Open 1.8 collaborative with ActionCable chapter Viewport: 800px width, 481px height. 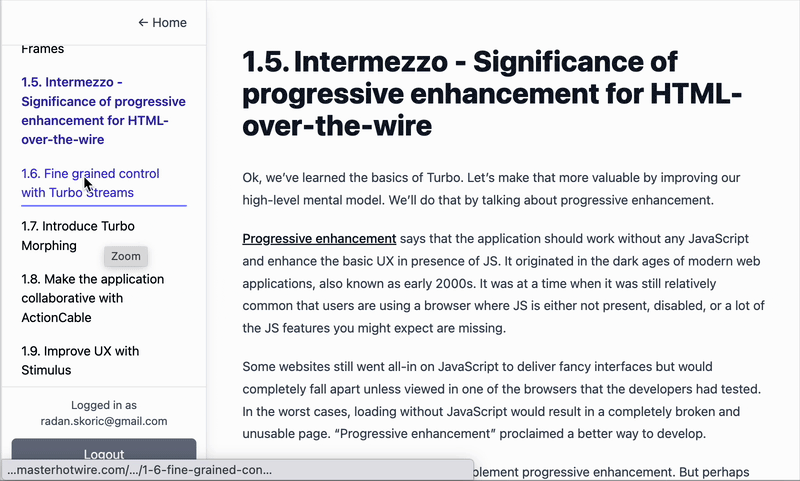point(93,298)
